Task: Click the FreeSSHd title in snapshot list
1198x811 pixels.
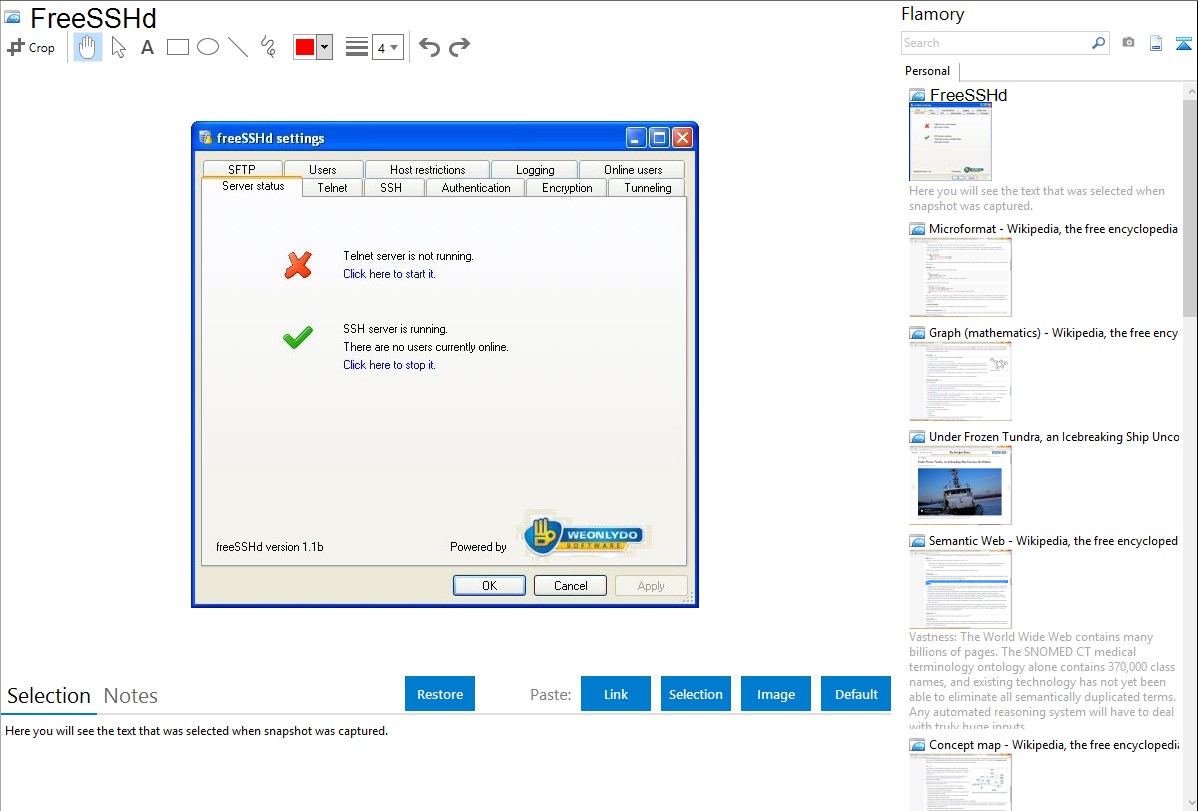Action: [x=968, y=95]
